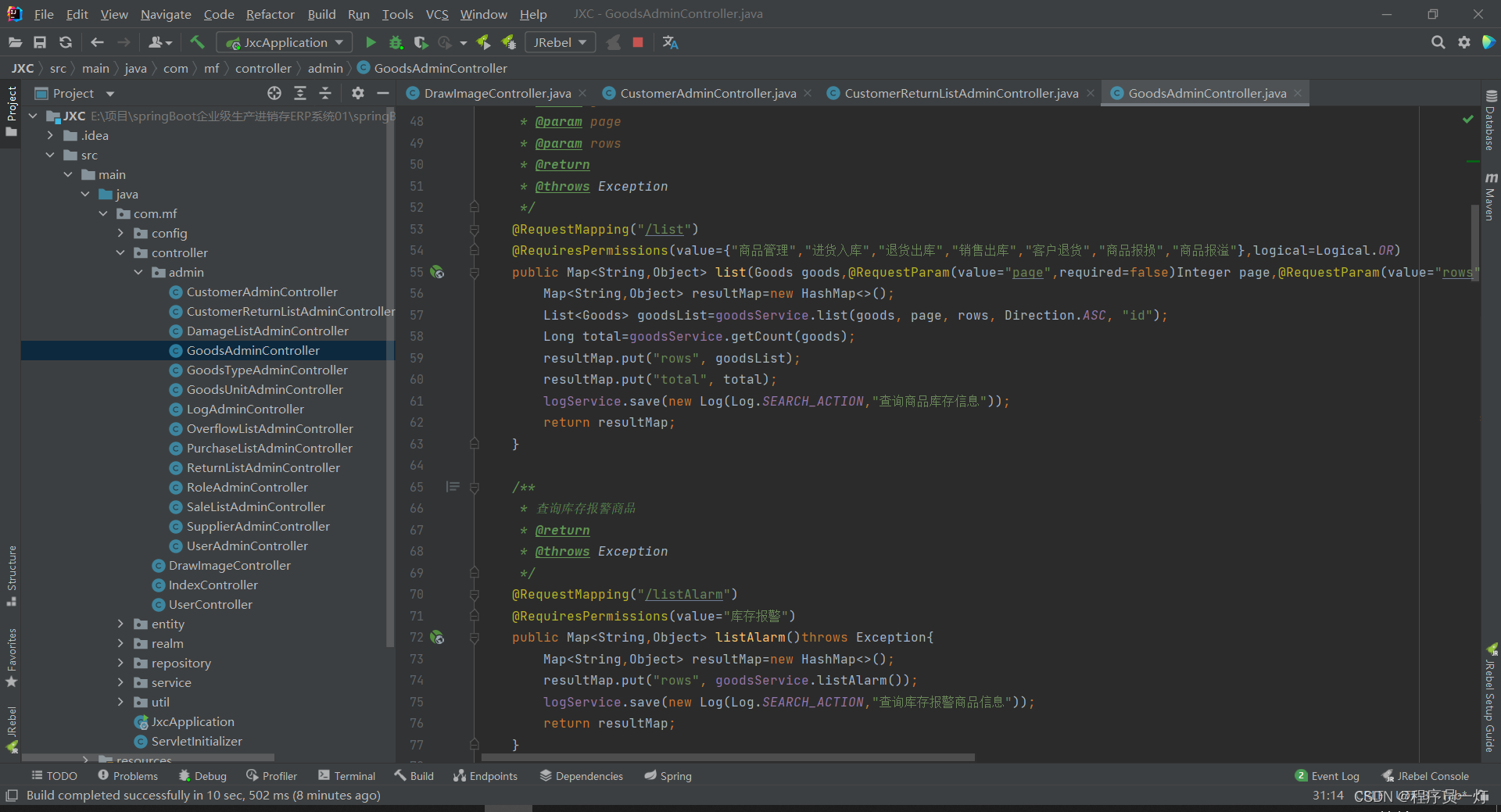Toggle fold marker at line 69
The image size is (1501, 812).
click(x=475, y=573)
